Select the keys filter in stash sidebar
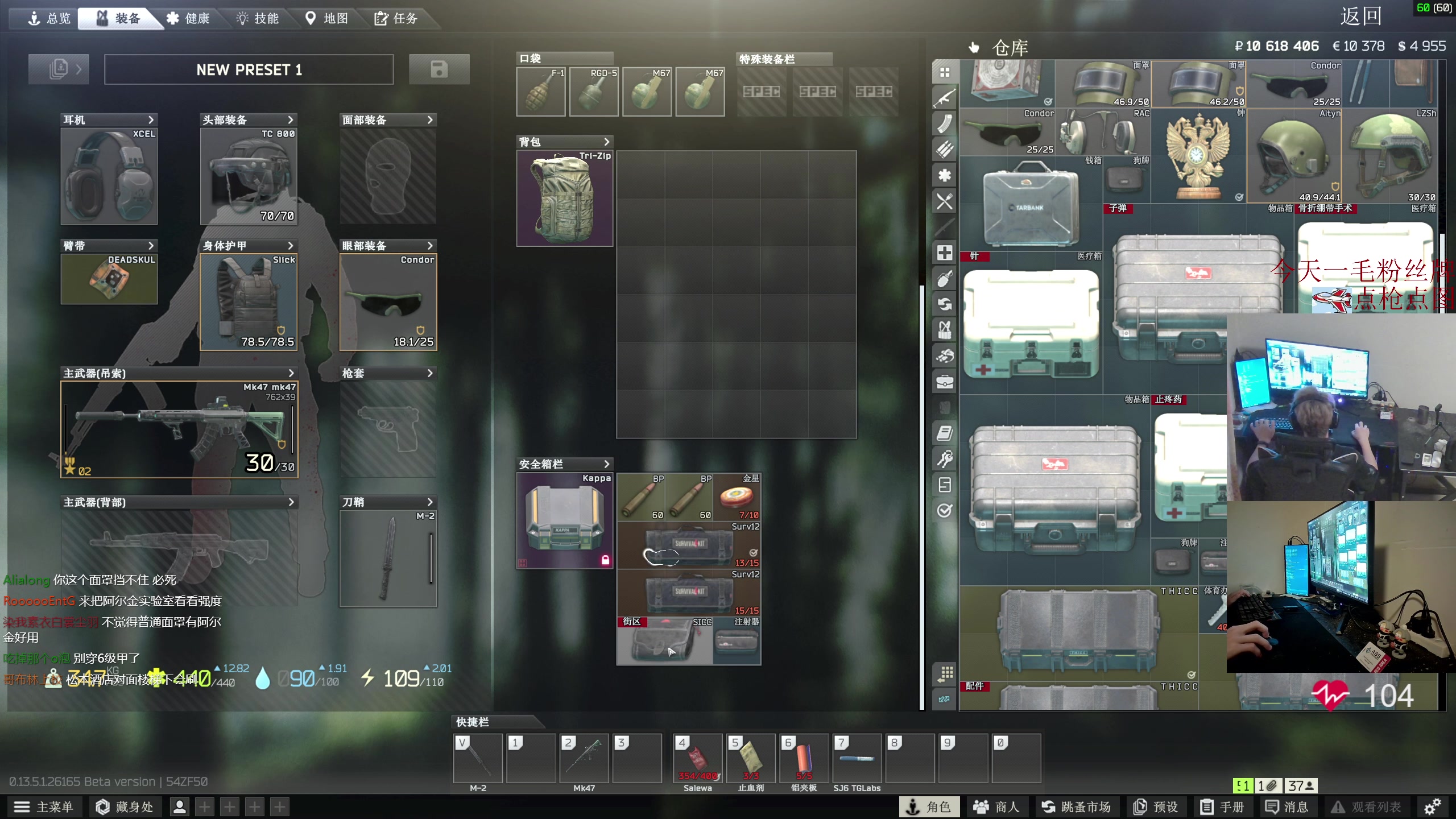 pos(945,459)
